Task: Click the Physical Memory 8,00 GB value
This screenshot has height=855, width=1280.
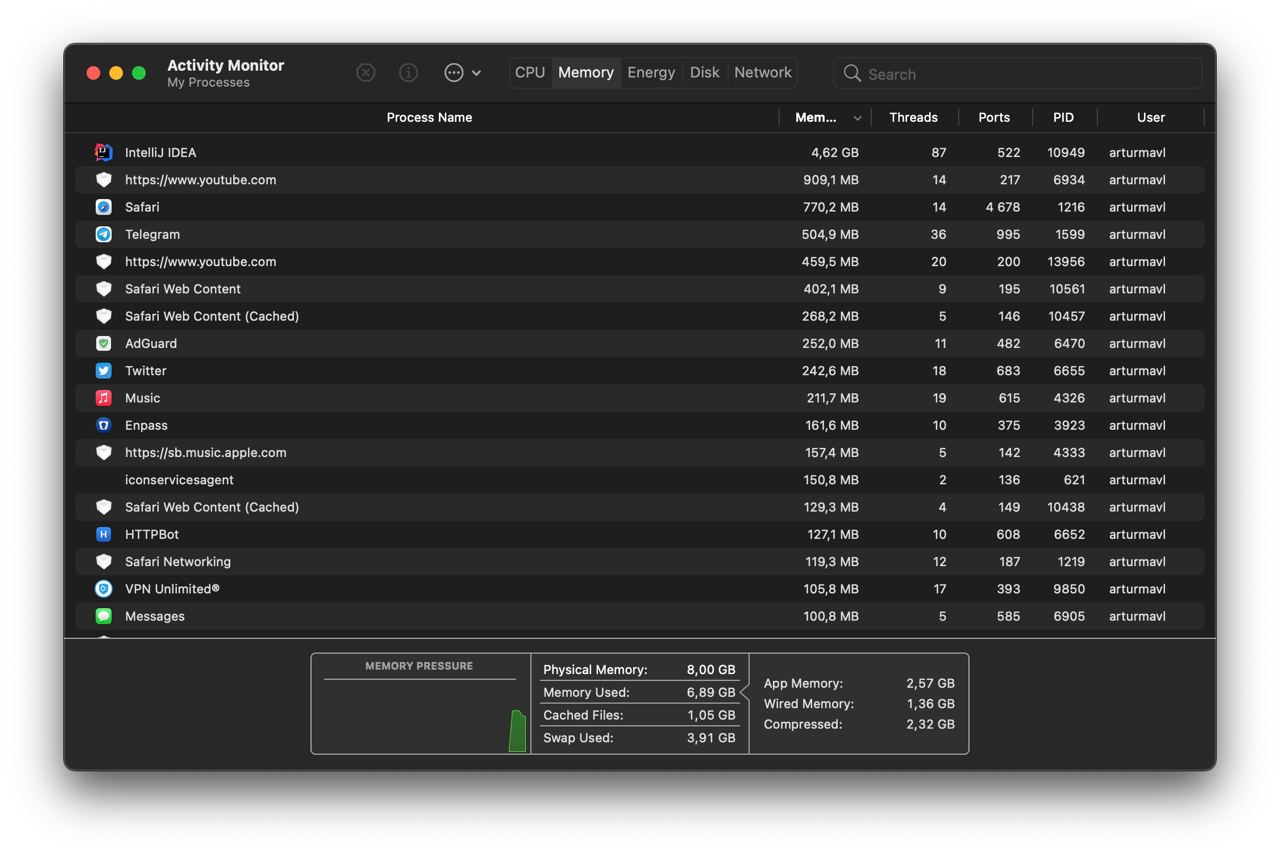Action: click(711, 670)
